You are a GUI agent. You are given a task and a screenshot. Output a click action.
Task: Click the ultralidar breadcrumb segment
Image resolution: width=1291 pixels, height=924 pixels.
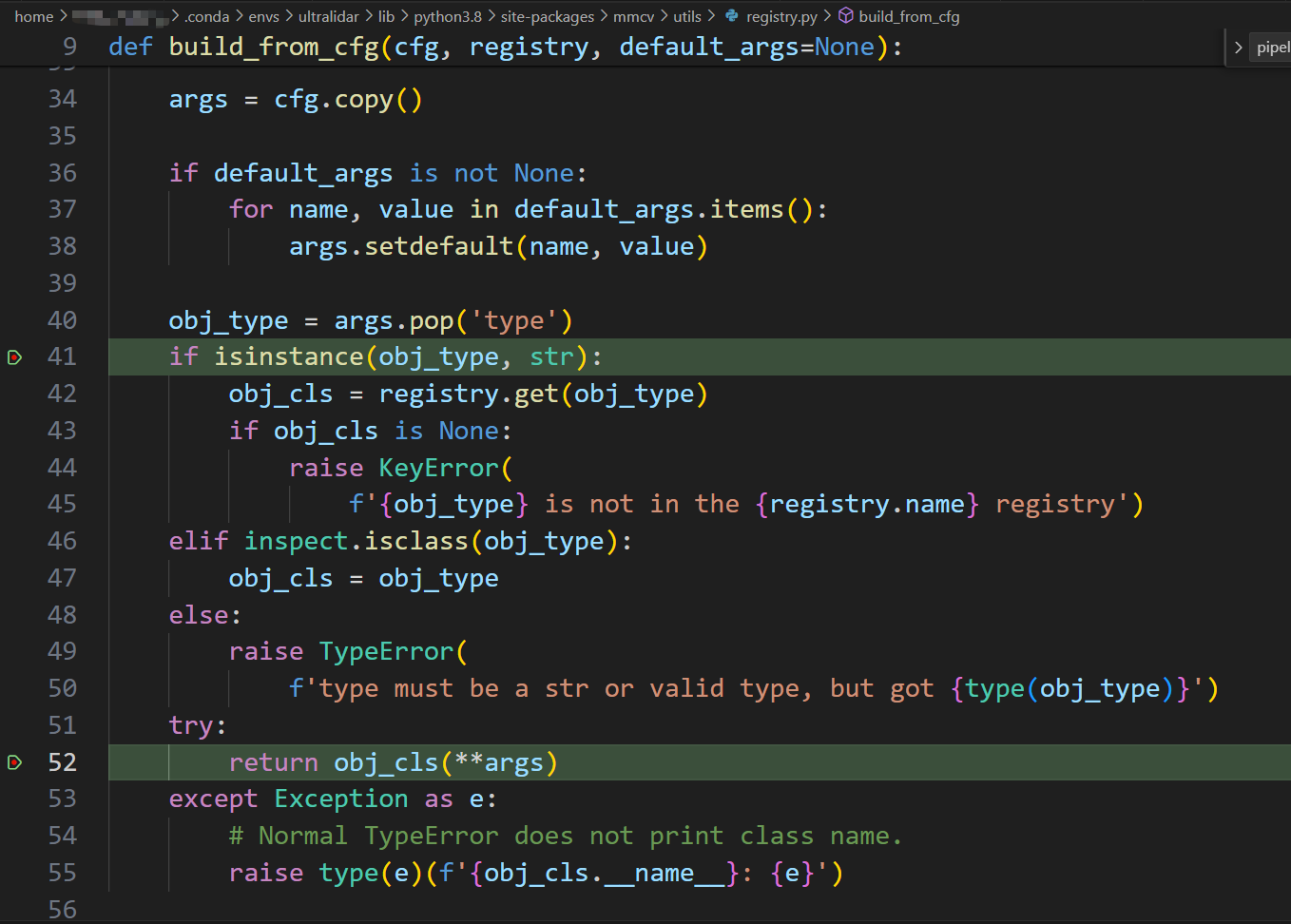[x=328, y=16]
